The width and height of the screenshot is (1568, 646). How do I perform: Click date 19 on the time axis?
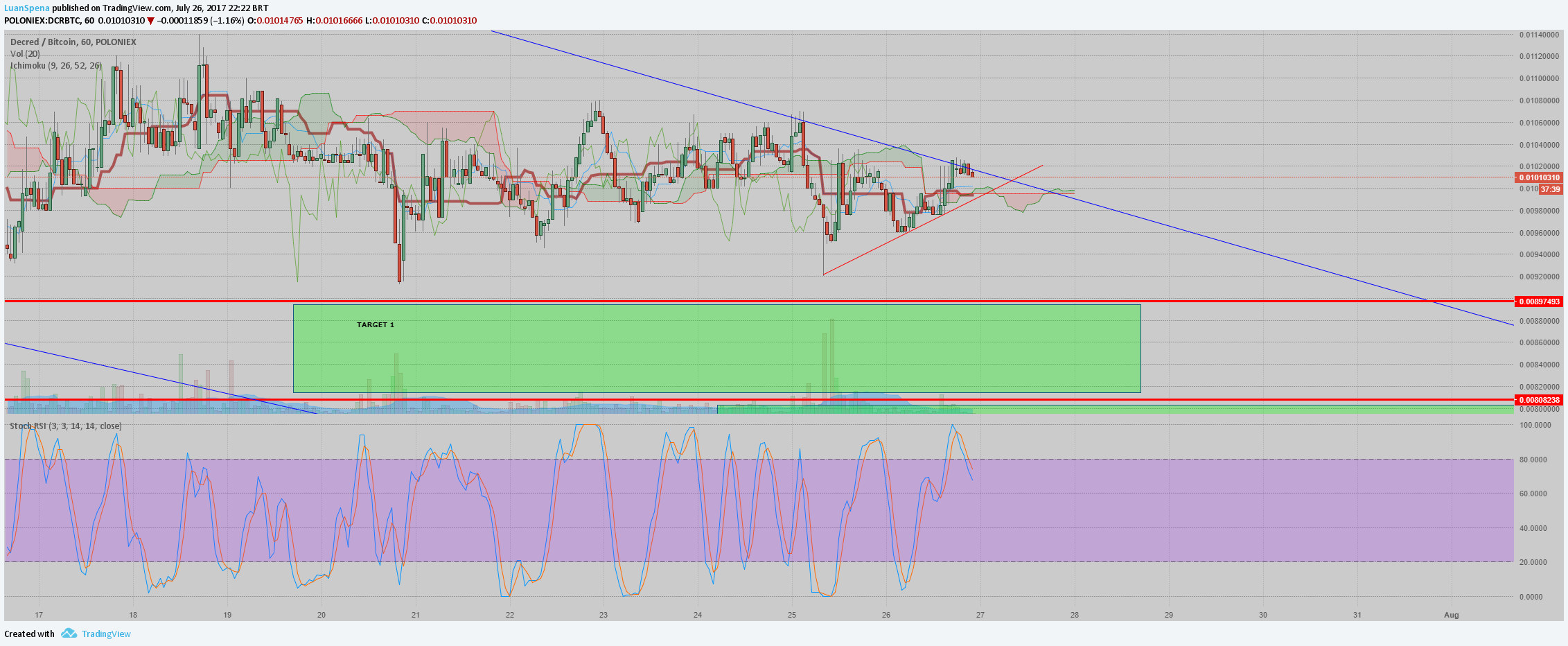(x=227, y=615)
